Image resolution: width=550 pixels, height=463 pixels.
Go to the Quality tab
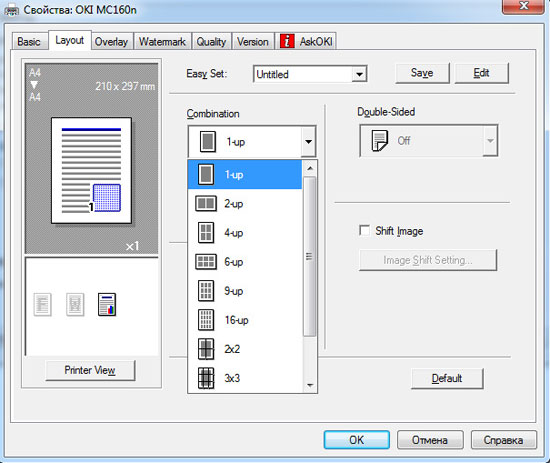coord(211,41)
